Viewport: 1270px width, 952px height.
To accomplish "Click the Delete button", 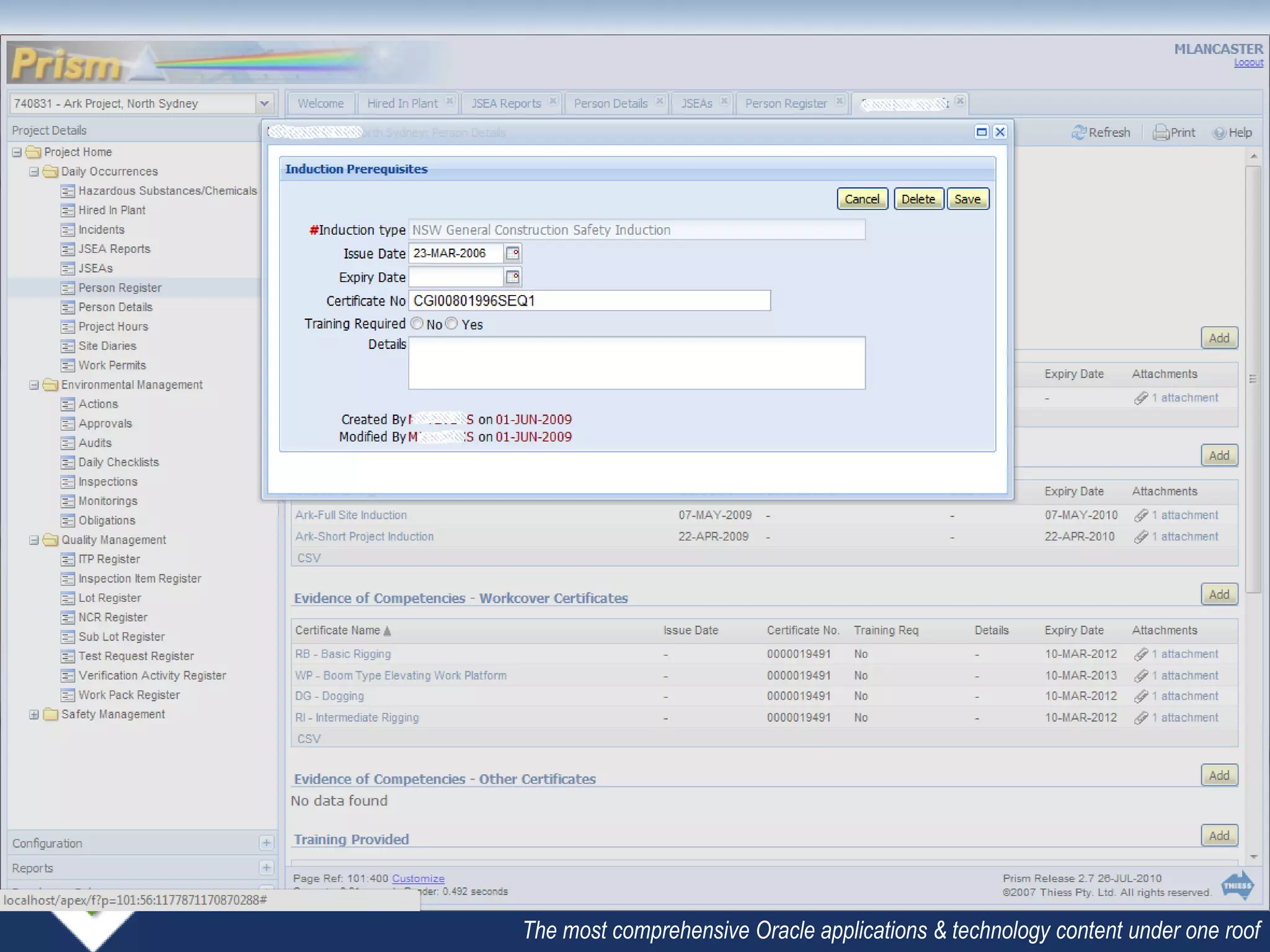I will (918, 199).
